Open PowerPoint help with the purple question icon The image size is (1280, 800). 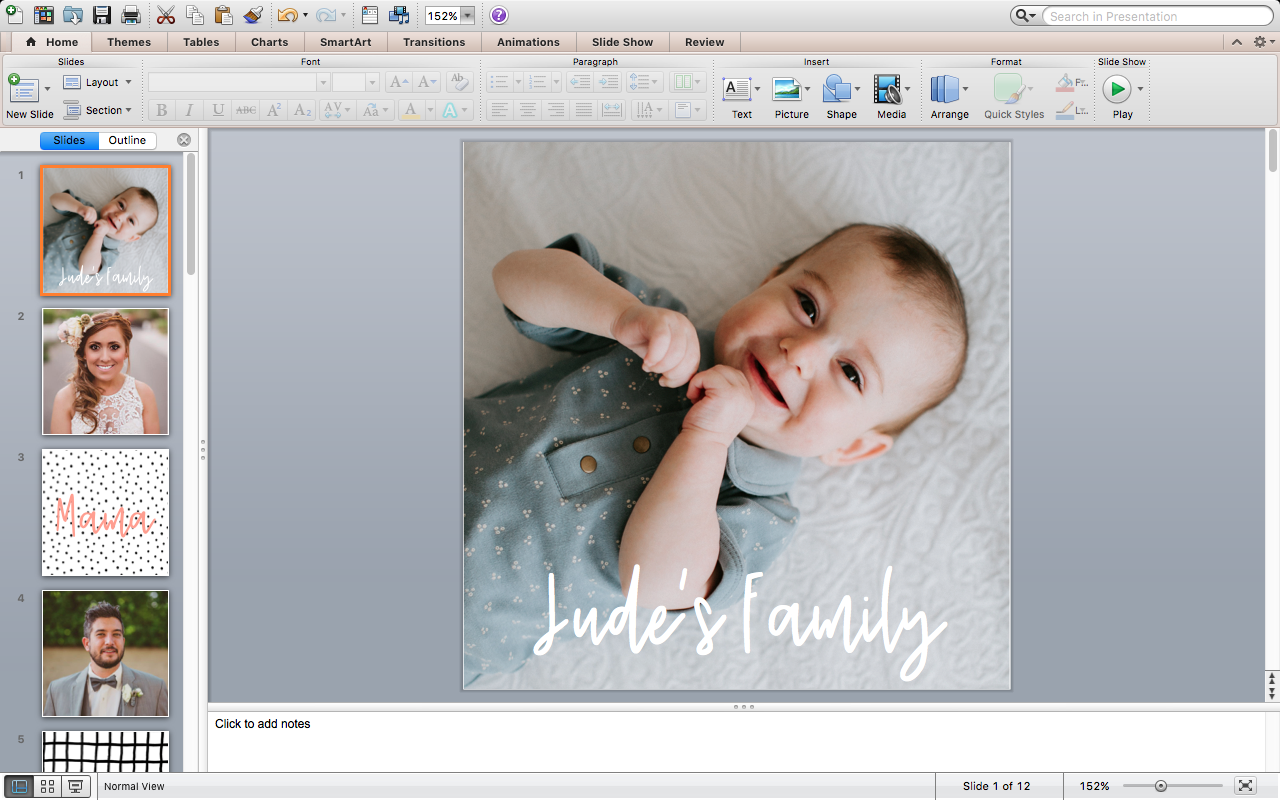498,15
